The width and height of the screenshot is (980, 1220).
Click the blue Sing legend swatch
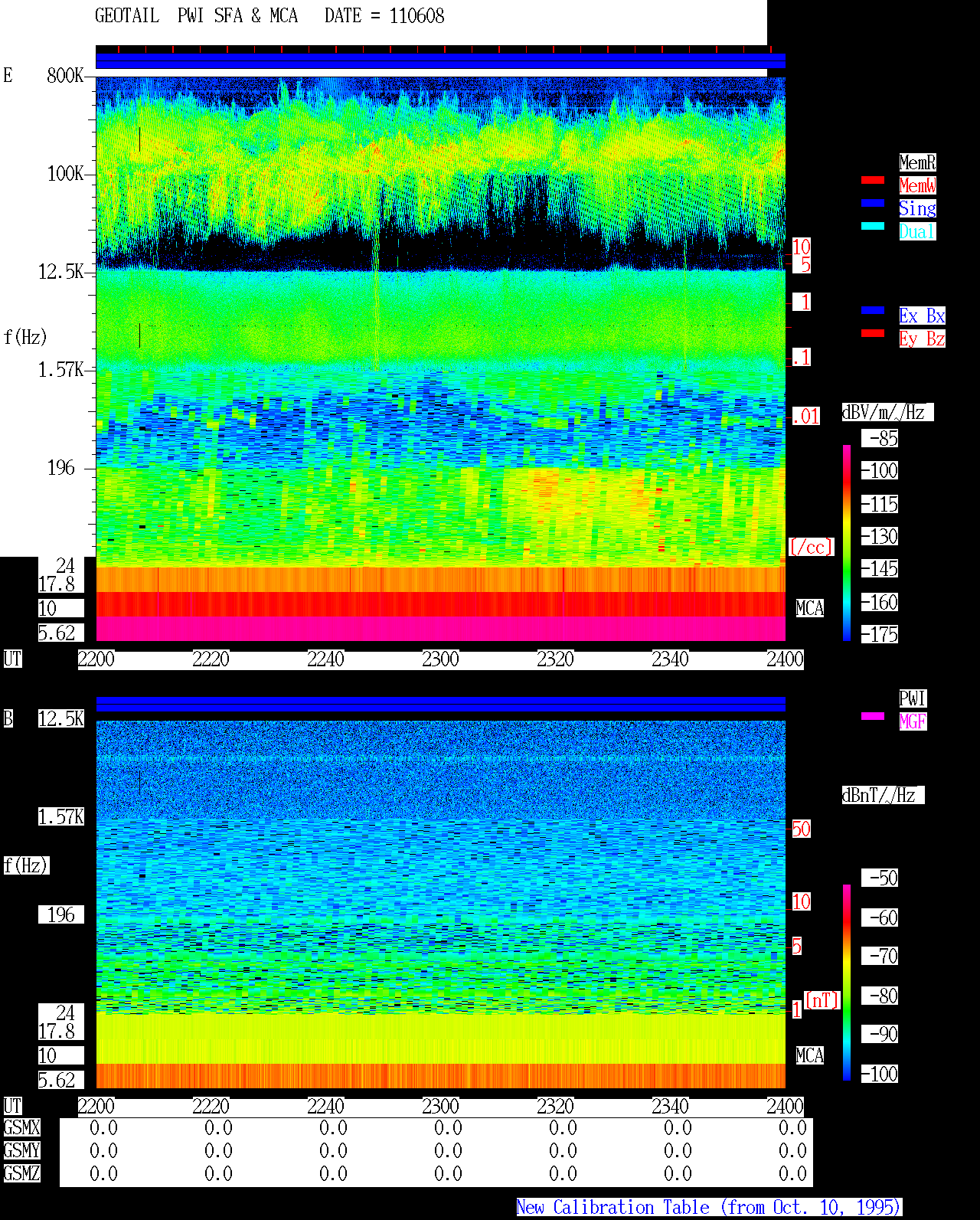[873, 203]
